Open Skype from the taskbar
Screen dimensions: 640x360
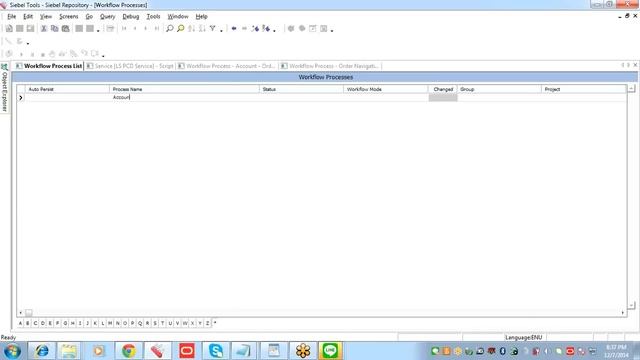(x=216, y=351)
